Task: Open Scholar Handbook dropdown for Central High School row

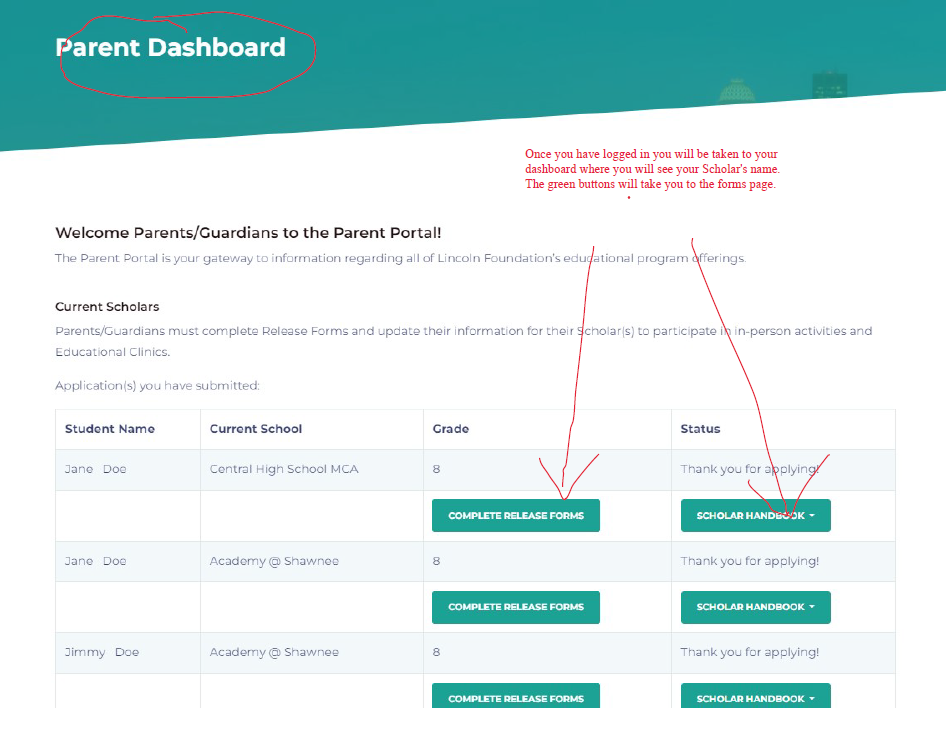Action: pyautogui.click(x=755, y=516)
